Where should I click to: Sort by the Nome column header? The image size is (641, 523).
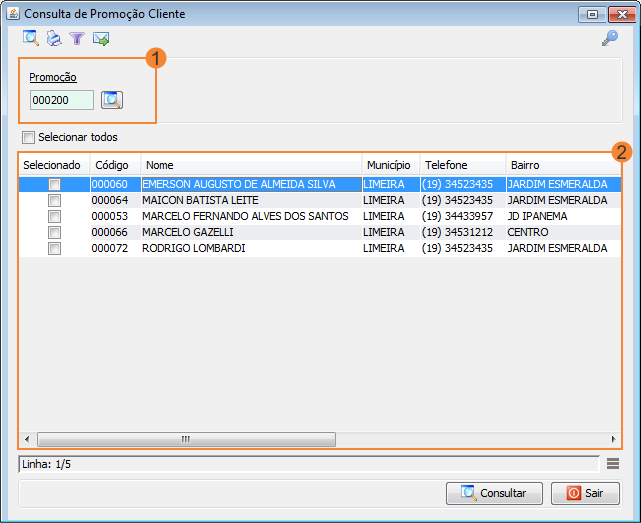tap(251, 165)
